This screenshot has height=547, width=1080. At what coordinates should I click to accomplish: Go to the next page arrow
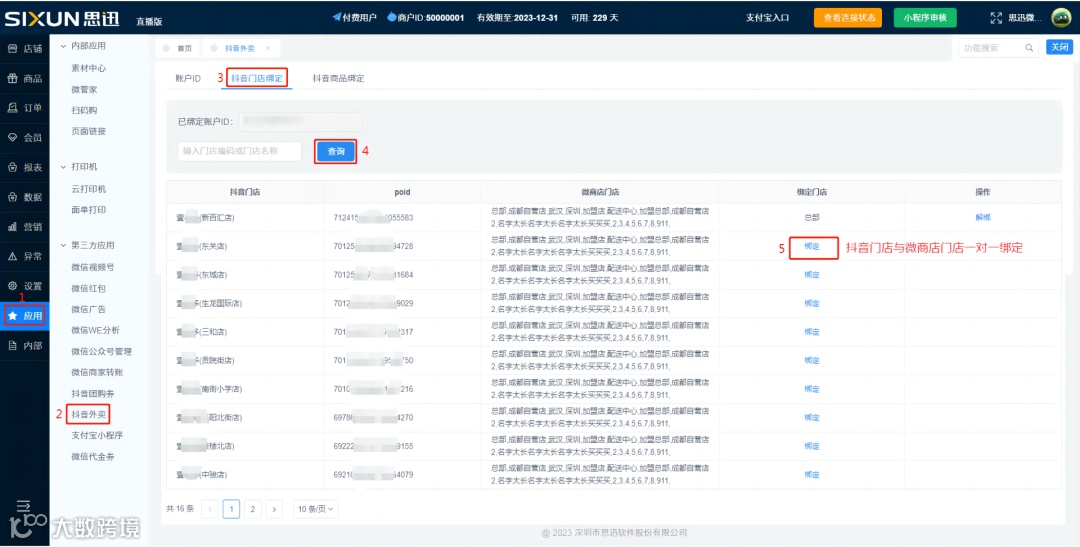click(x=274, y=509)
